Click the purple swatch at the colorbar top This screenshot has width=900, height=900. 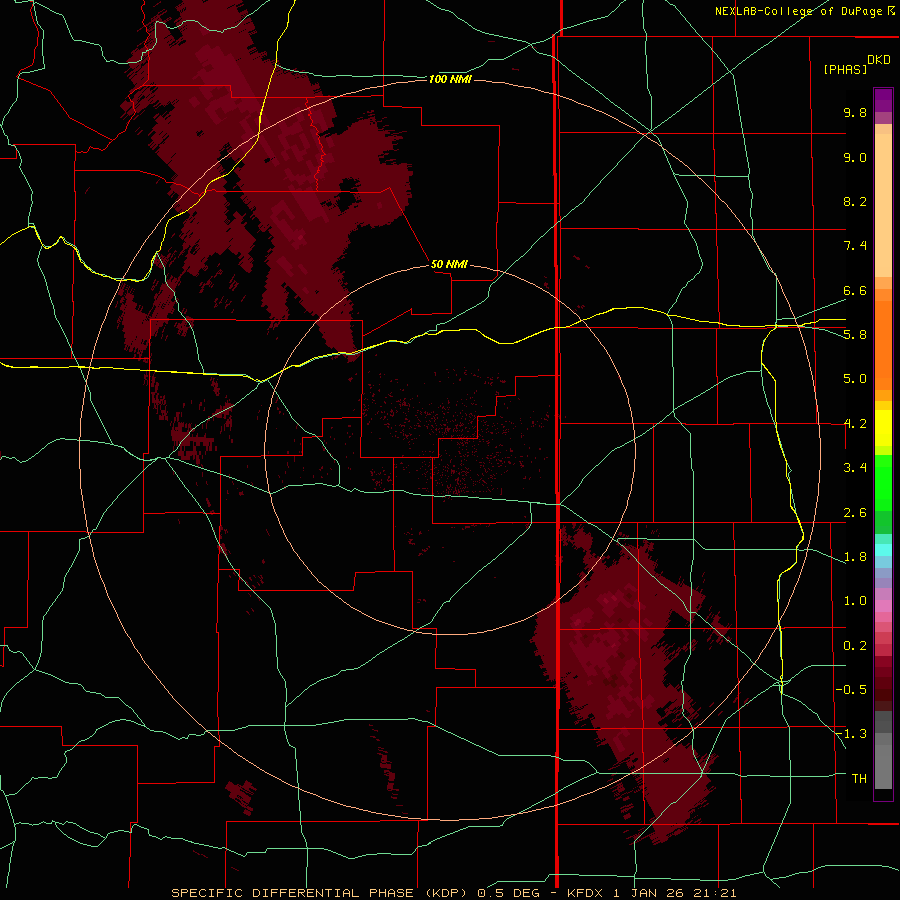883,100
